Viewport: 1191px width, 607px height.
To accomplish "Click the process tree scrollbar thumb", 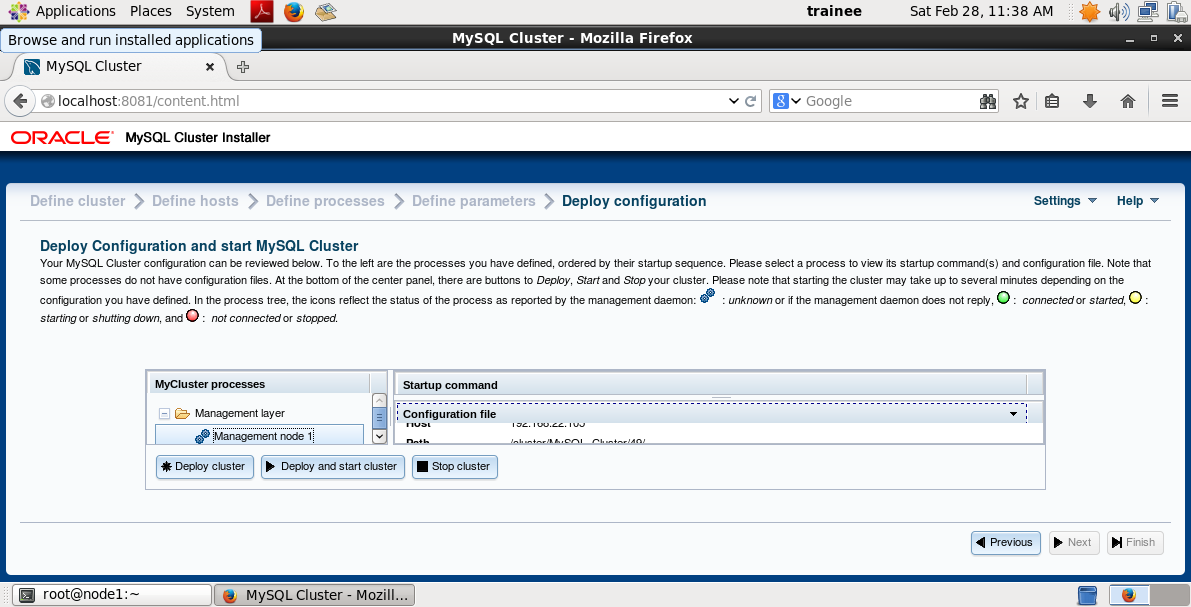I will pos(379,419).
